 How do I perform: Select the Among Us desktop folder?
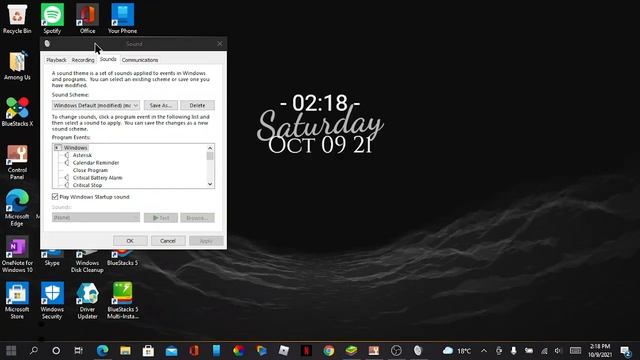[17, 65]
